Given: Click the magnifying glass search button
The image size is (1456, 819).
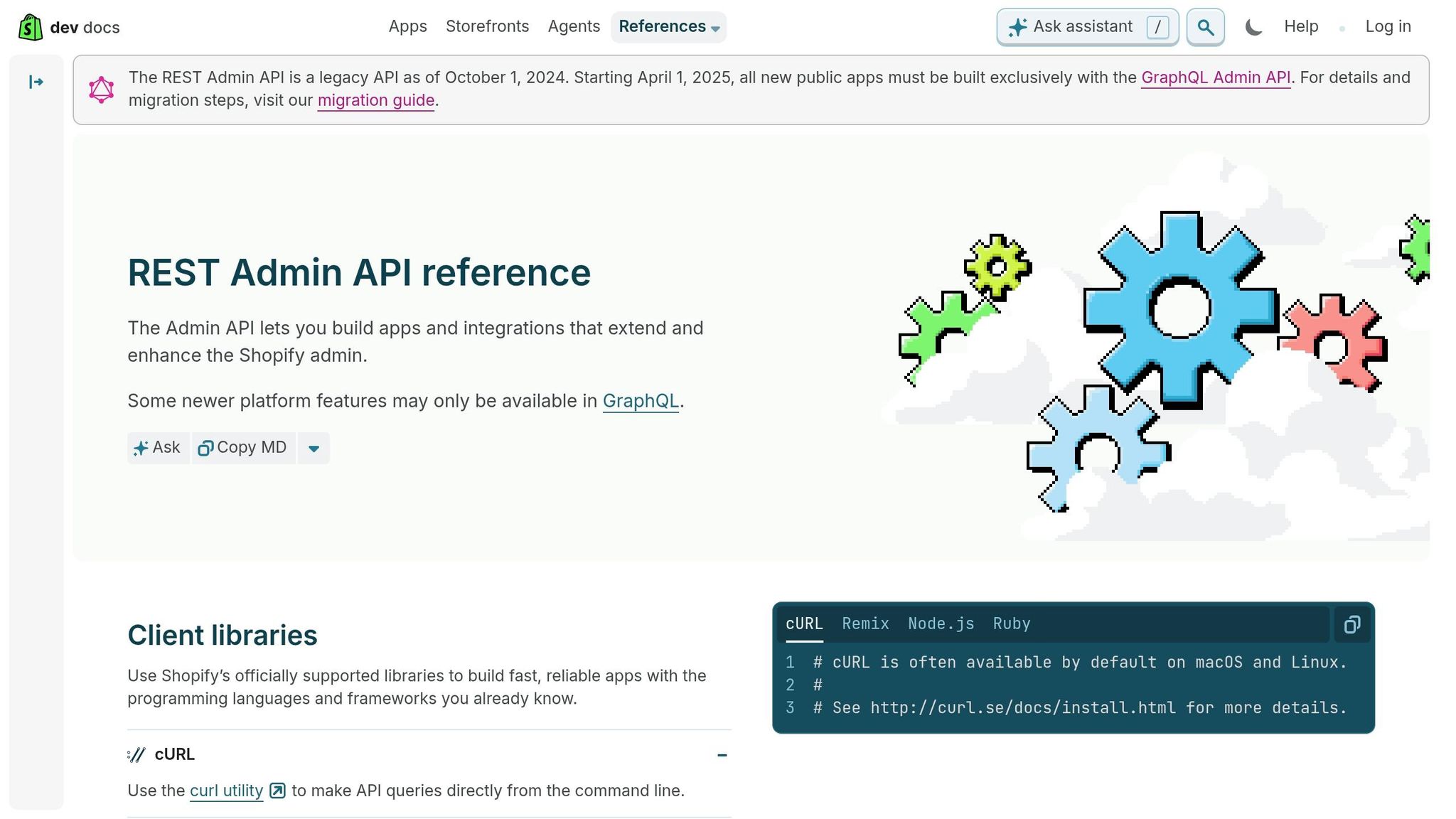Looking at the screenshot, I should point(1205,27).
